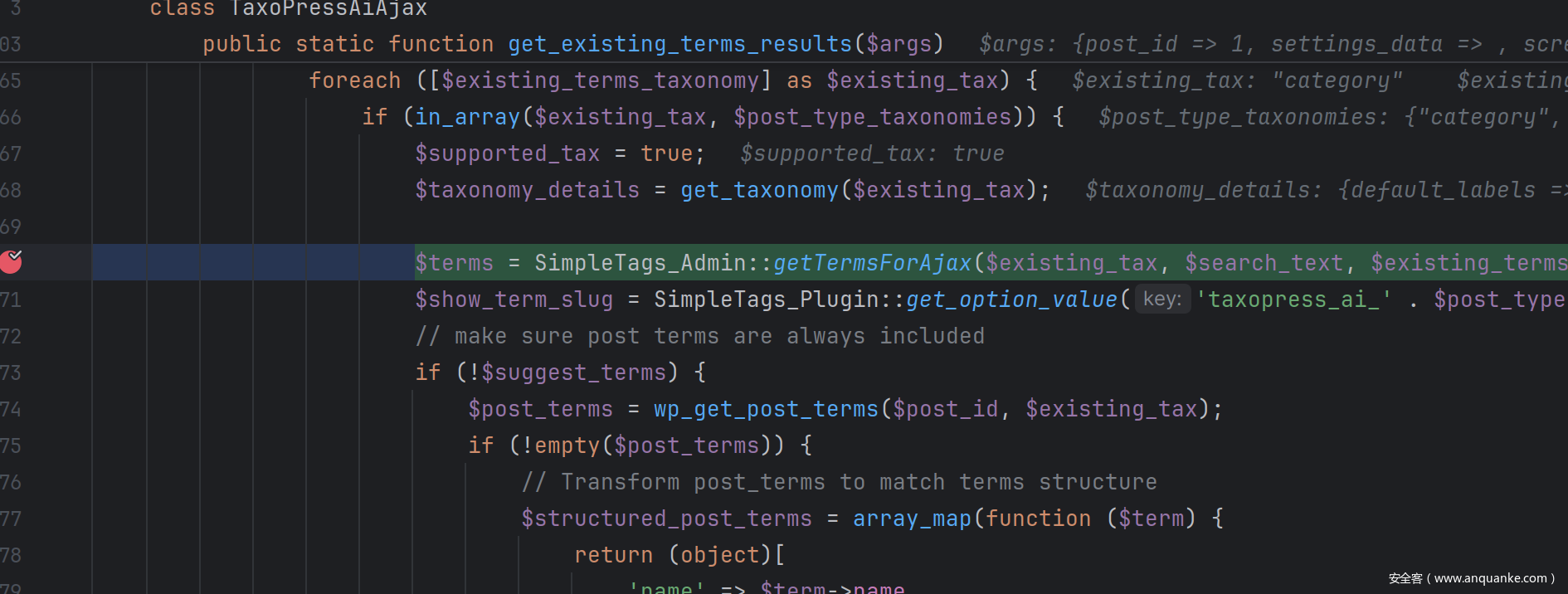Click the $structured_post_terms variable
This screenshot has height=594, width=1568.
[x=666, y=519]
